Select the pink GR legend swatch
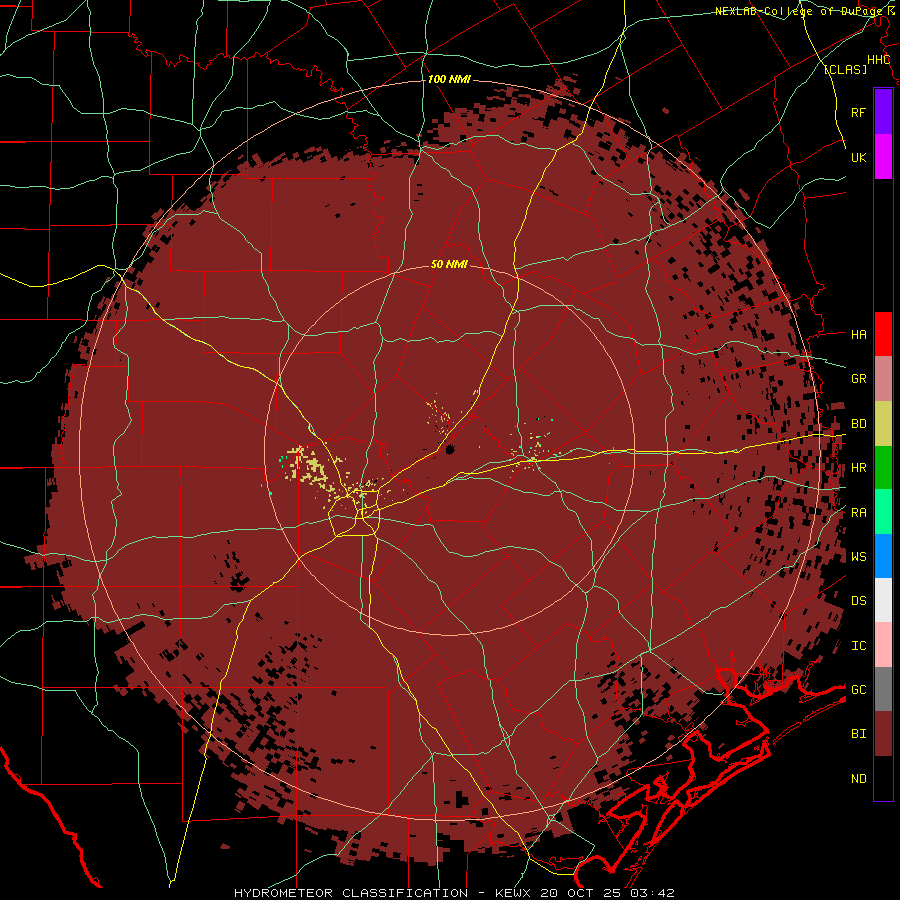This screenshot has height=900, width=900. 883,379
